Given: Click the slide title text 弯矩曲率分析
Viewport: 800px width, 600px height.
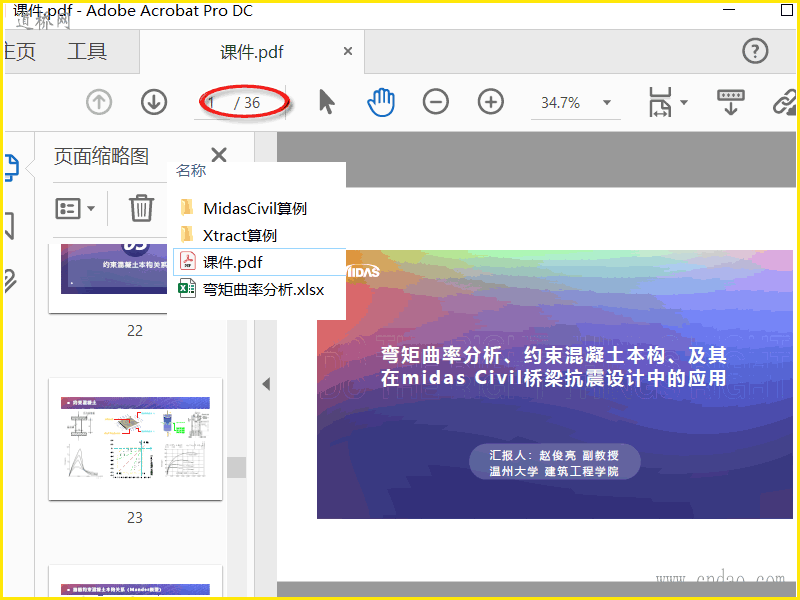Looking at the screenshot, I should [441, 355].
